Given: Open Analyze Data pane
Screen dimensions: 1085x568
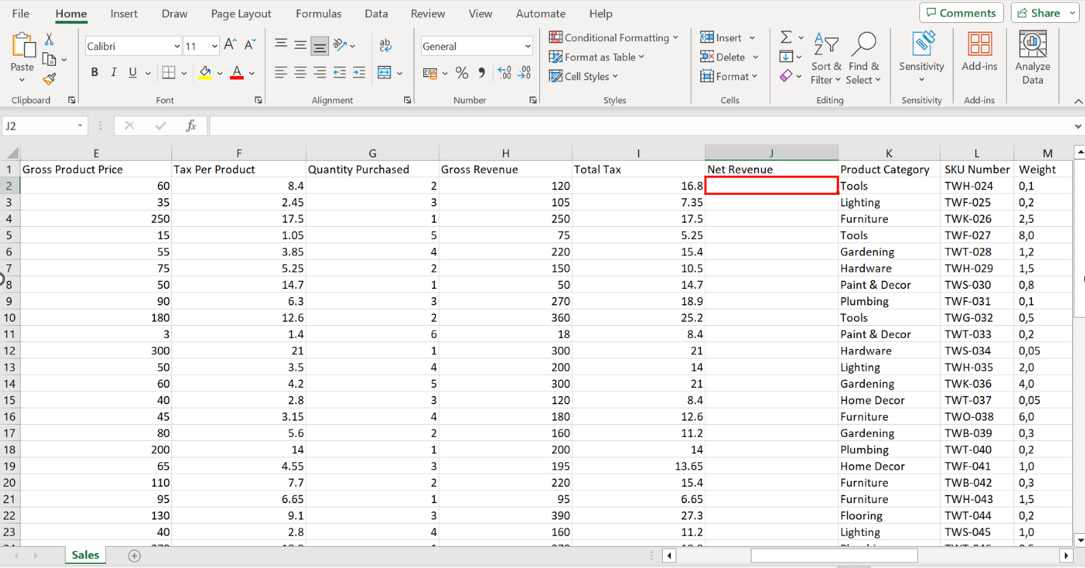Looking at the screenshot, I should [x=1032, y=57].
